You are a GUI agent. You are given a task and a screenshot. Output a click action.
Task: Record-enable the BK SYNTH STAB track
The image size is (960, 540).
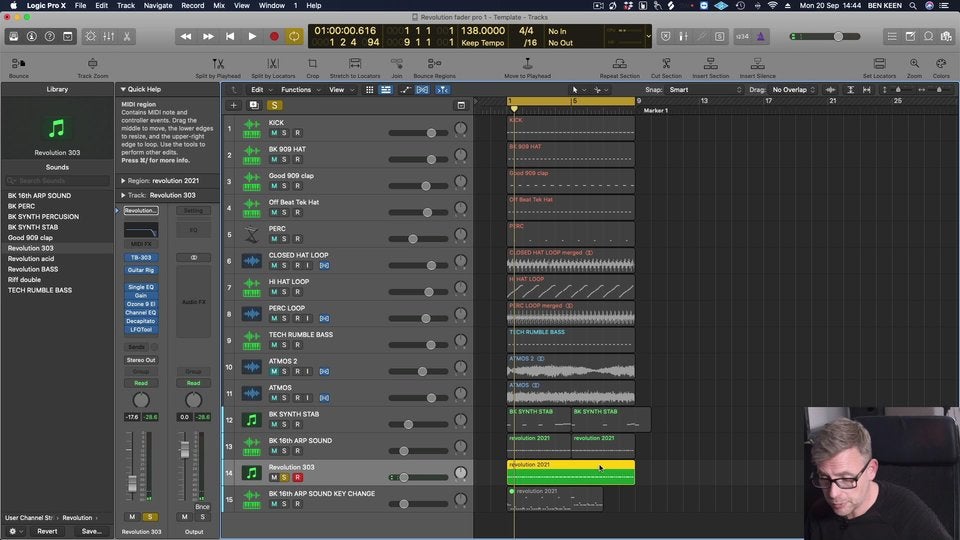(x=297, y=425)
